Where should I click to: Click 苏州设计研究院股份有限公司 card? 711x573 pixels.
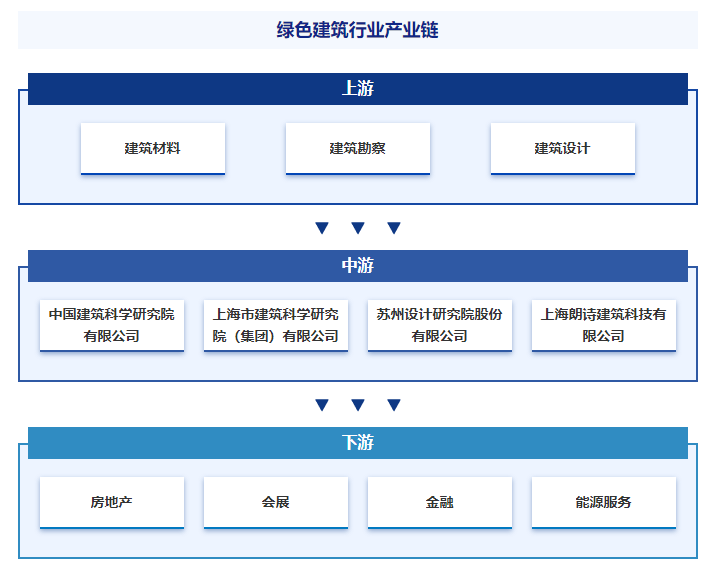pos(440,325)
